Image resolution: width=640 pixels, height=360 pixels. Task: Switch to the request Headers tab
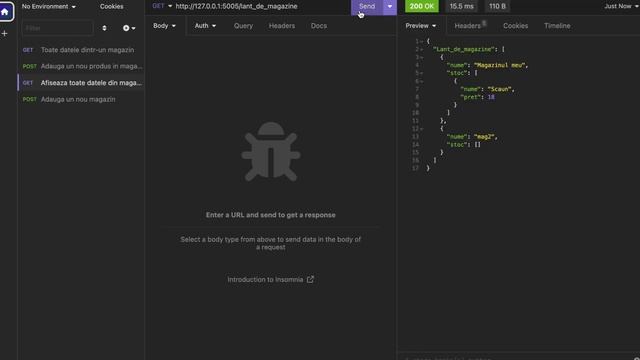[x=282, y=26]
